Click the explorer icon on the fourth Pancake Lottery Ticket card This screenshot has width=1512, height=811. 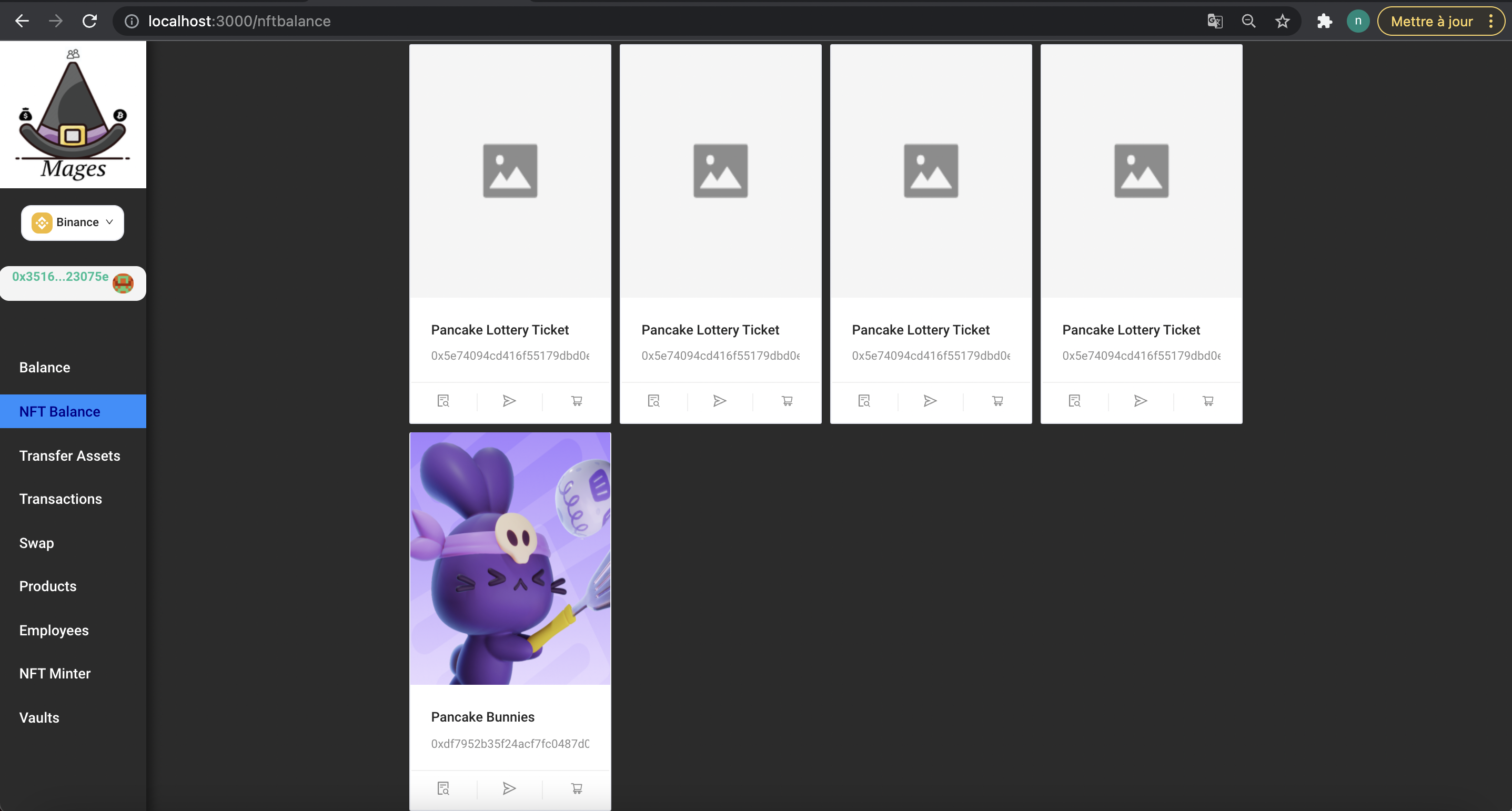(1074, 401)
